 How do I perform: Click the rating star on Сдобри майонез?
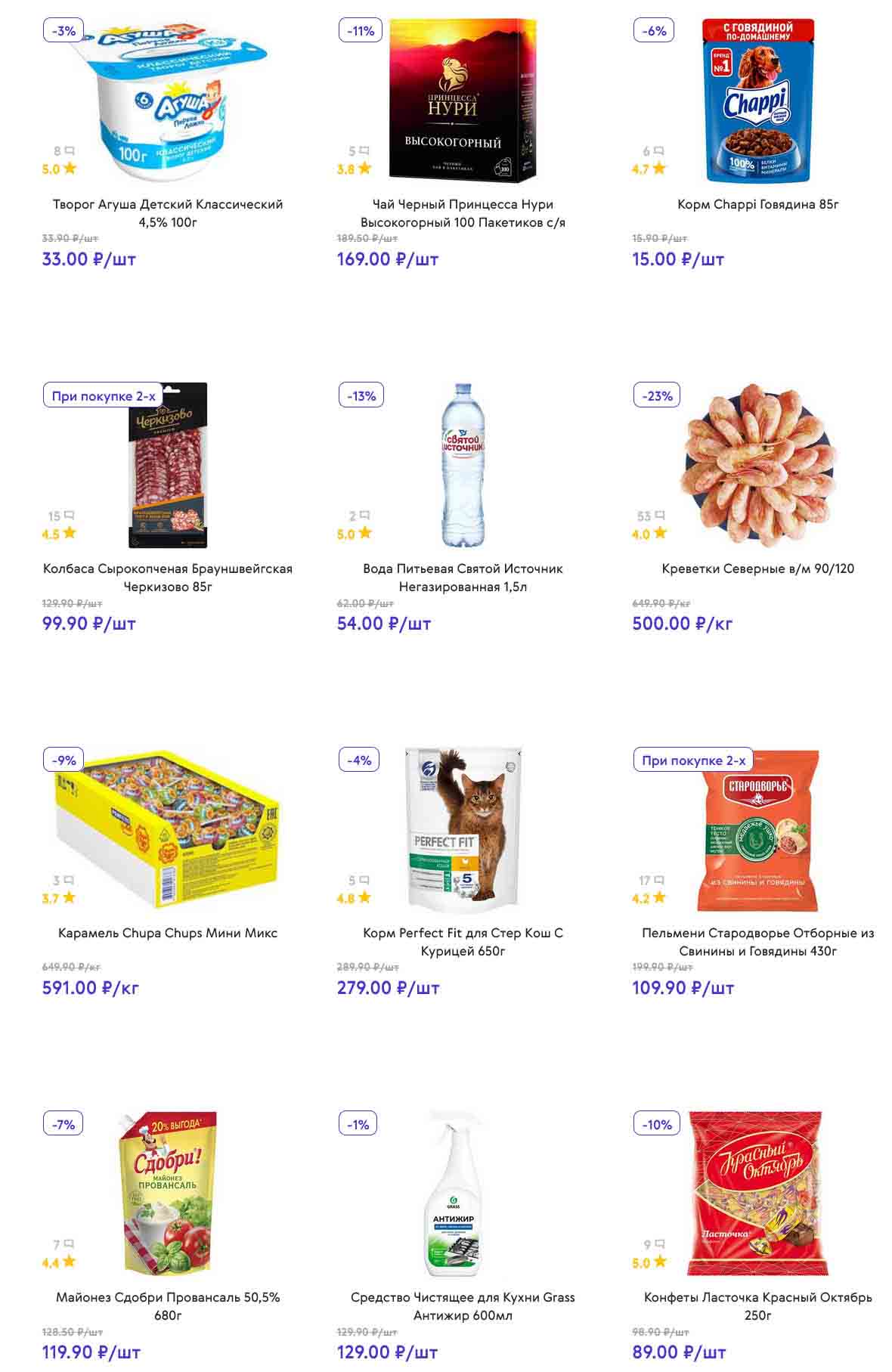(70, 1262)
